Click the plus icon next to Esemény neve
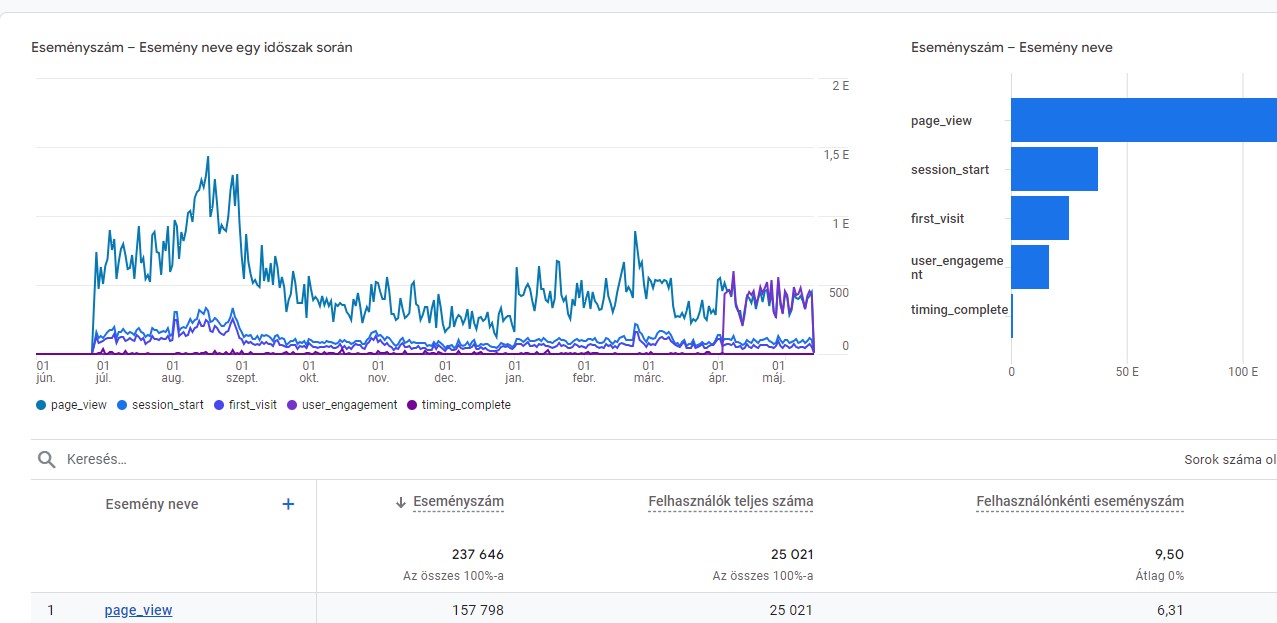 [x=287, y=504]
